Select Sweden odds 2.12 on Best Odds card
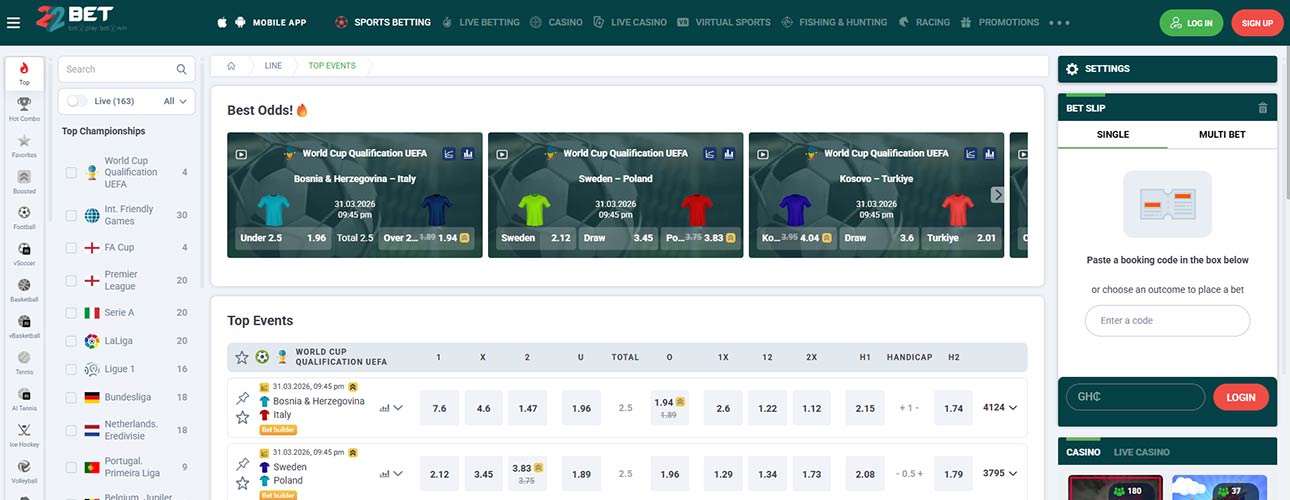Viewport: 1290px width, 500px height. (535, 238)
